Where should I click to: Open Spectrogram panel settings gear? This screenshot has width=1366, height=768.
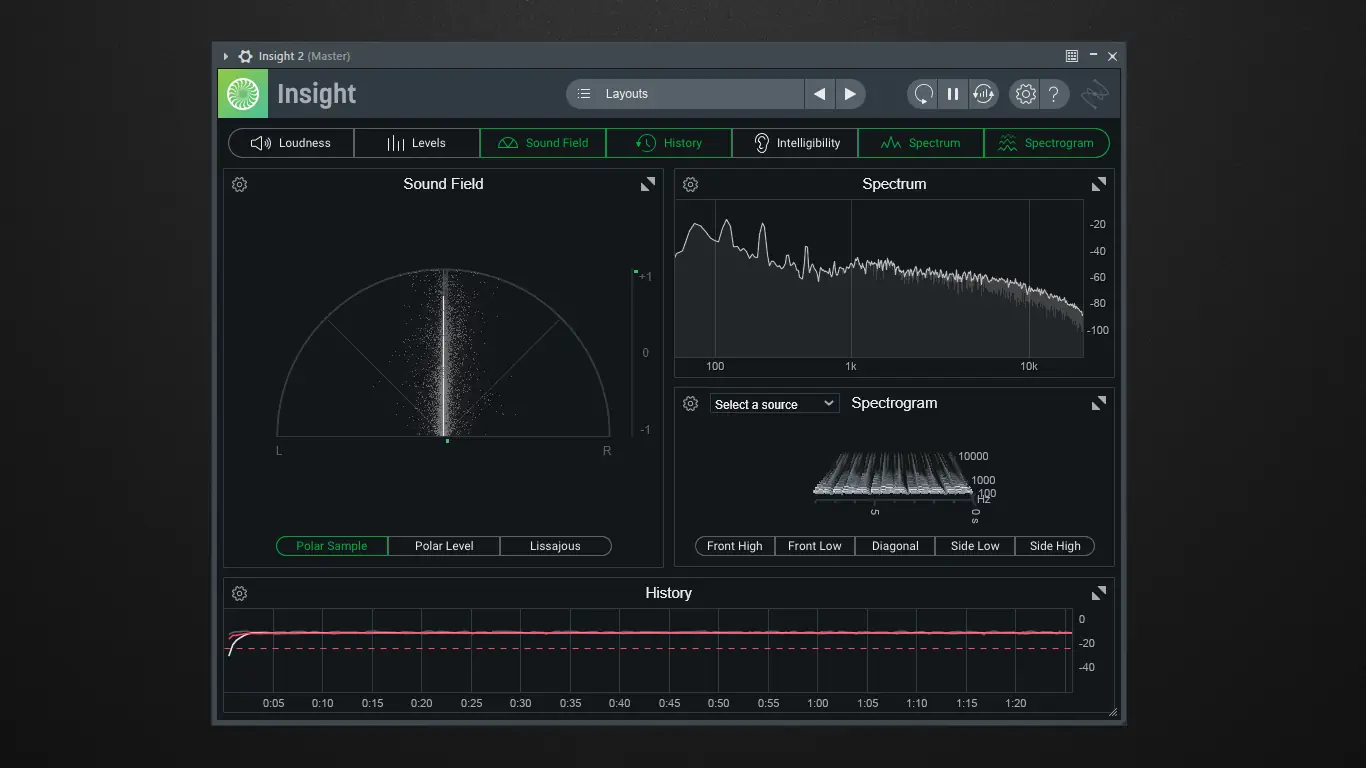691,403
